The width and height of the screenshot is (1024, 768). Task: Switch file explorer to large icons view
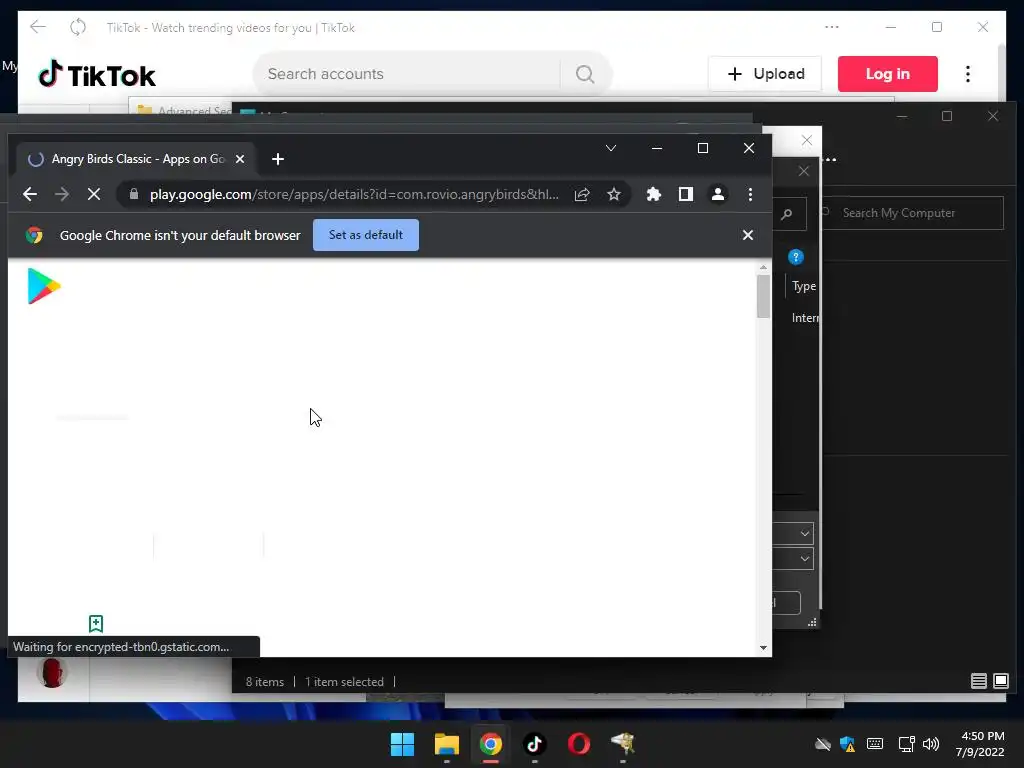[1000, 681]
